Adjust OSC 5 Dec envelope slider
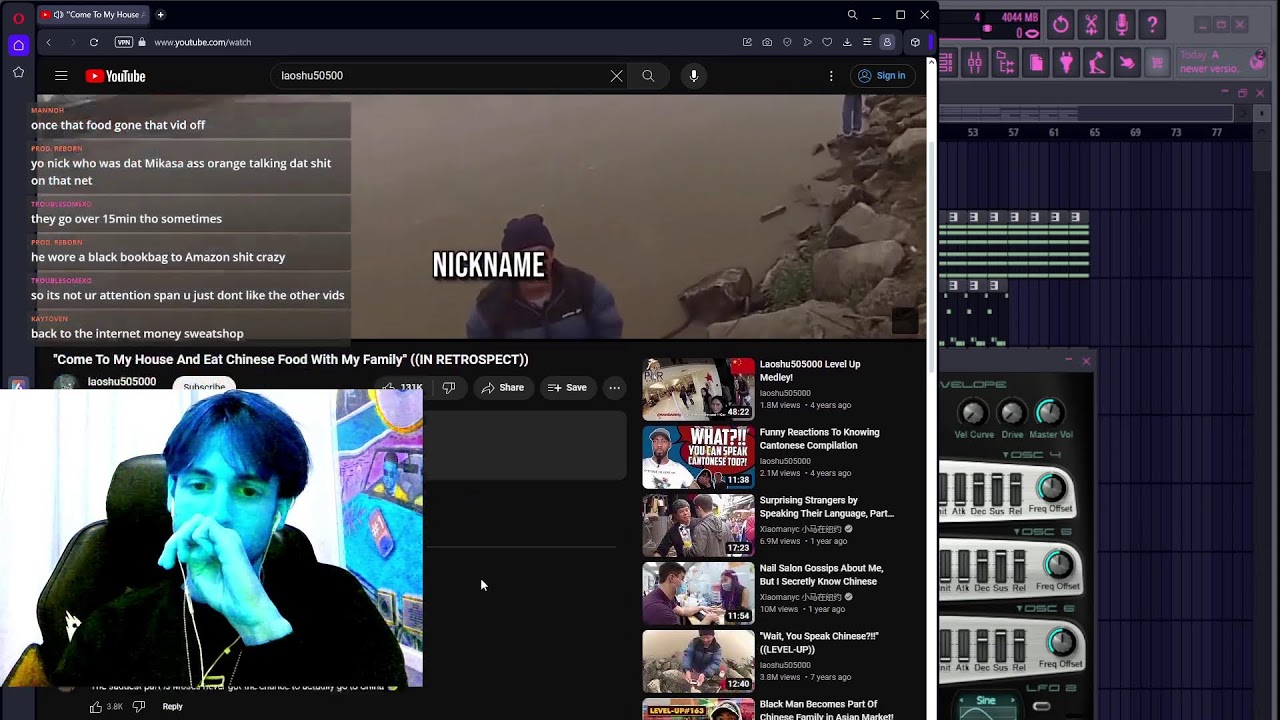This screenshot has height=720, width=1280. coord(984,565)
